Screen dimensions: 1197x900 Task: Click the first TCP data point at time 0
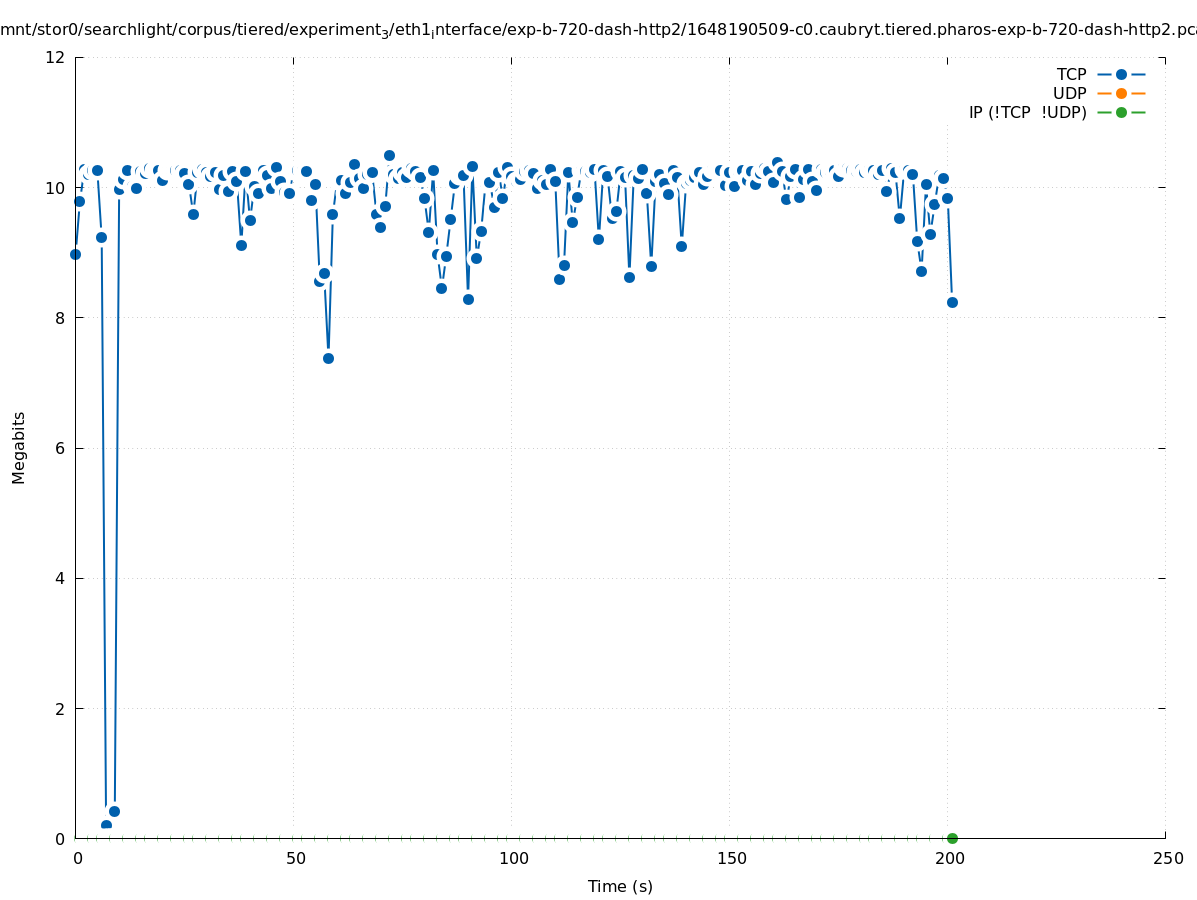75,254
